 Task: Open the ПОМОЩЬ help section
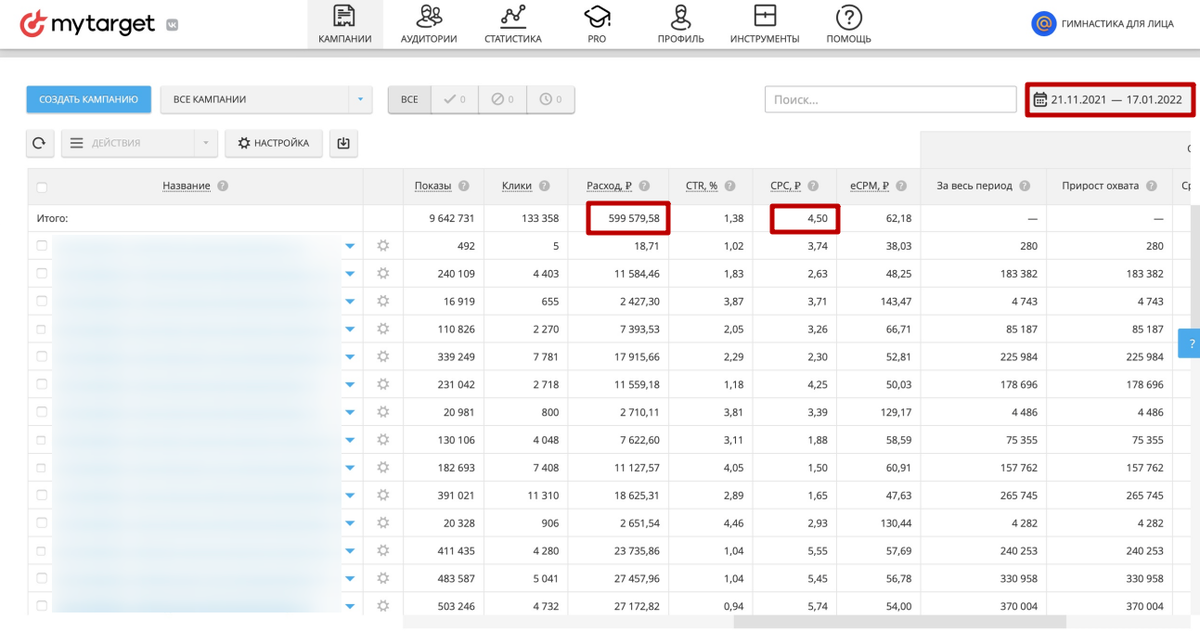click(849, 24)
